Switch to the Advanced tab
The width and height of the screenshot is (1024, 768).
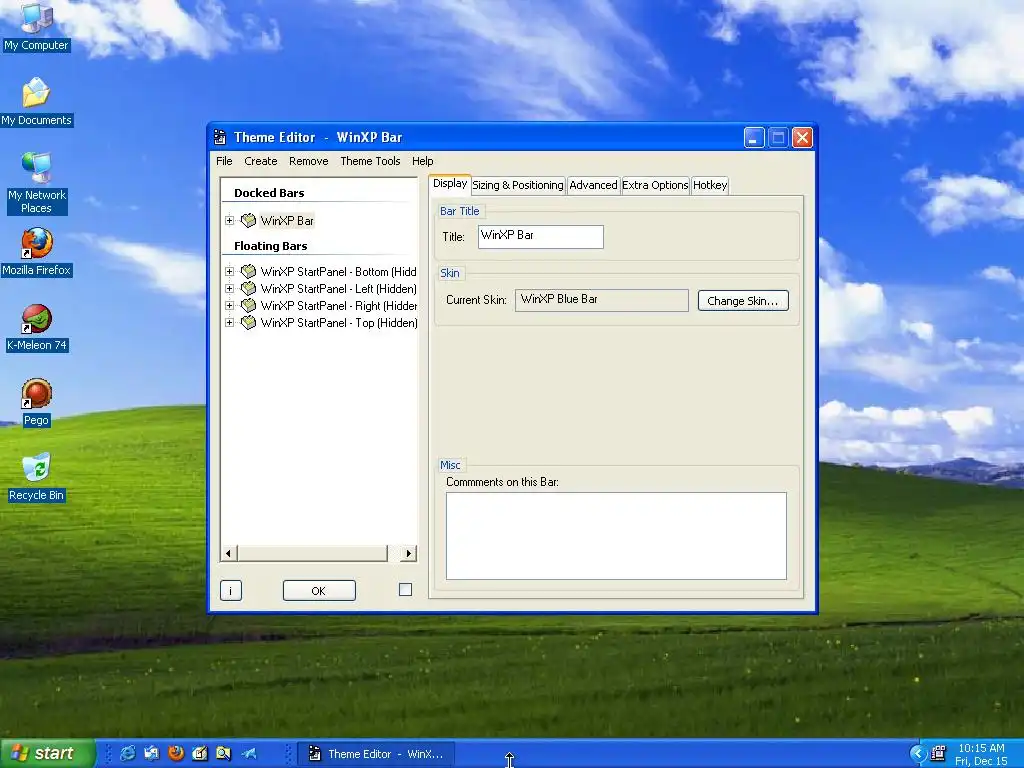pos(593,185)
